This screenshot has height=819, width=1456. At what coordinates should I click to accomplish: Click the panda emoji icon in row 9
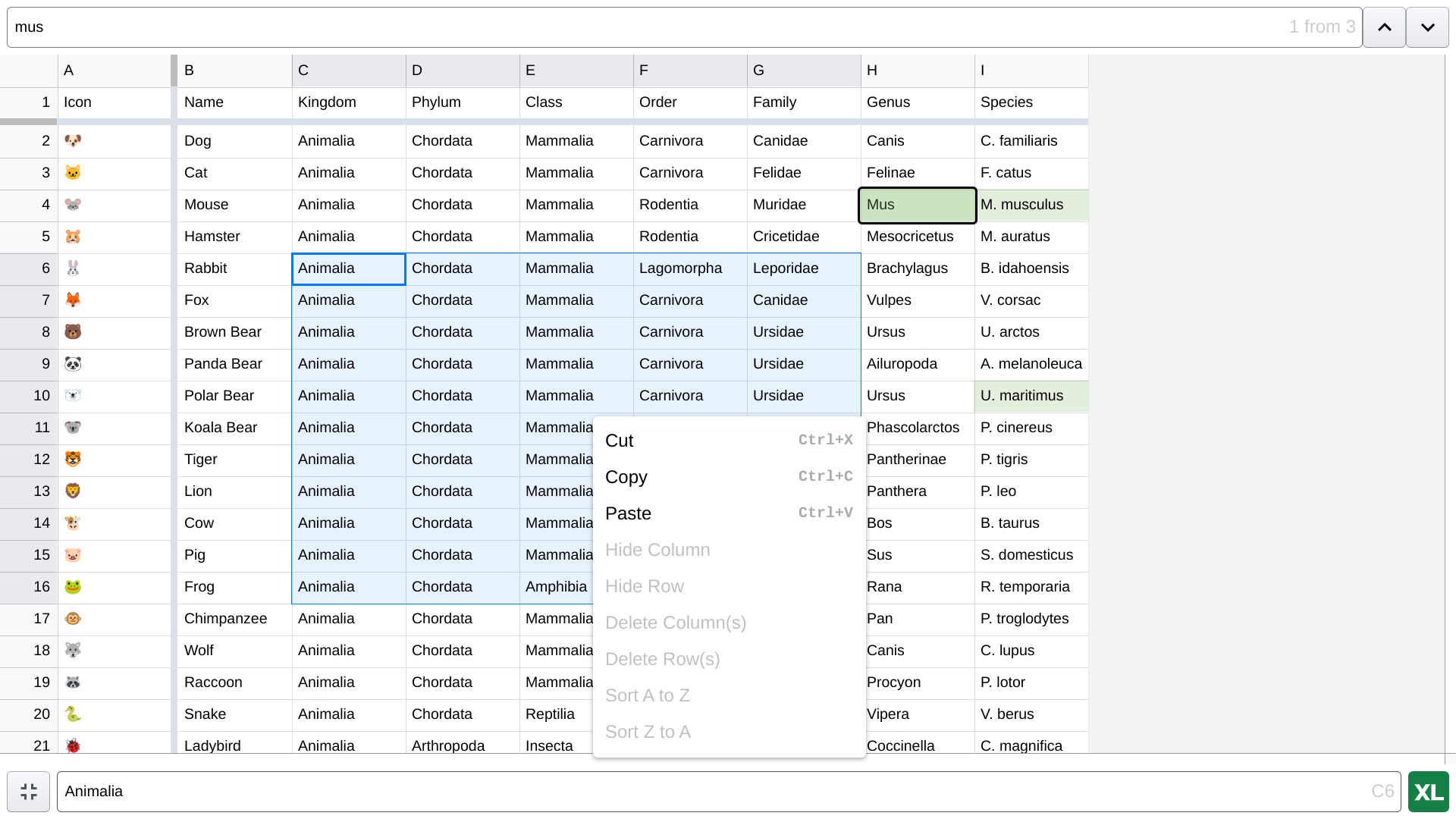pyautogui.click(x=73, y=364)
